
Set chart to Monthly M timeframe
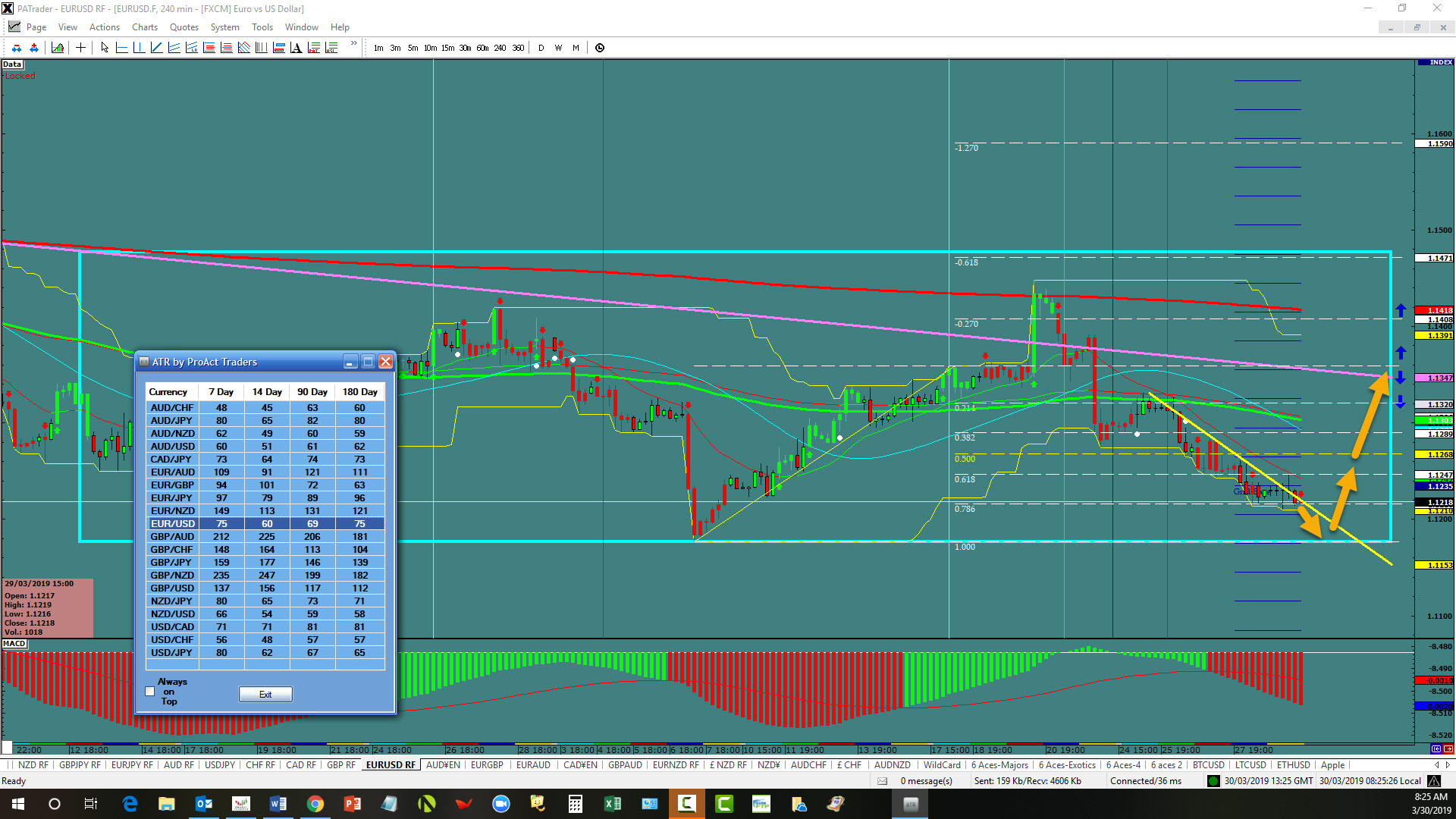point(576,48)
